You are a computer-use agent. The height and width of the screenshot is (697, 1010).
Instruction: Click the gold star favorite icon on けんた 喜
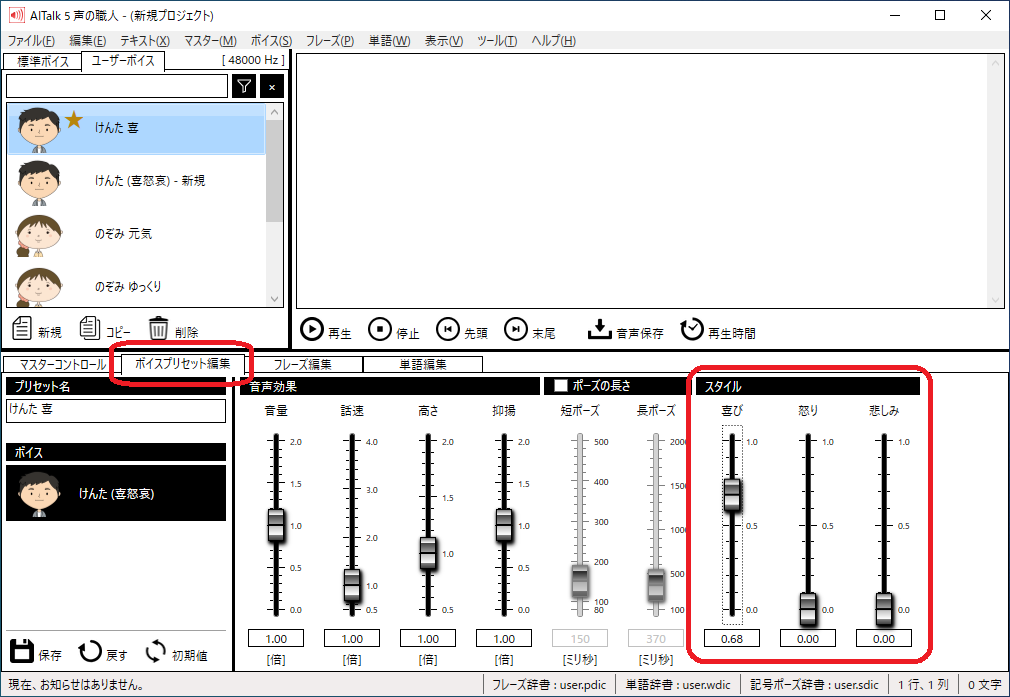click(74, 119)
